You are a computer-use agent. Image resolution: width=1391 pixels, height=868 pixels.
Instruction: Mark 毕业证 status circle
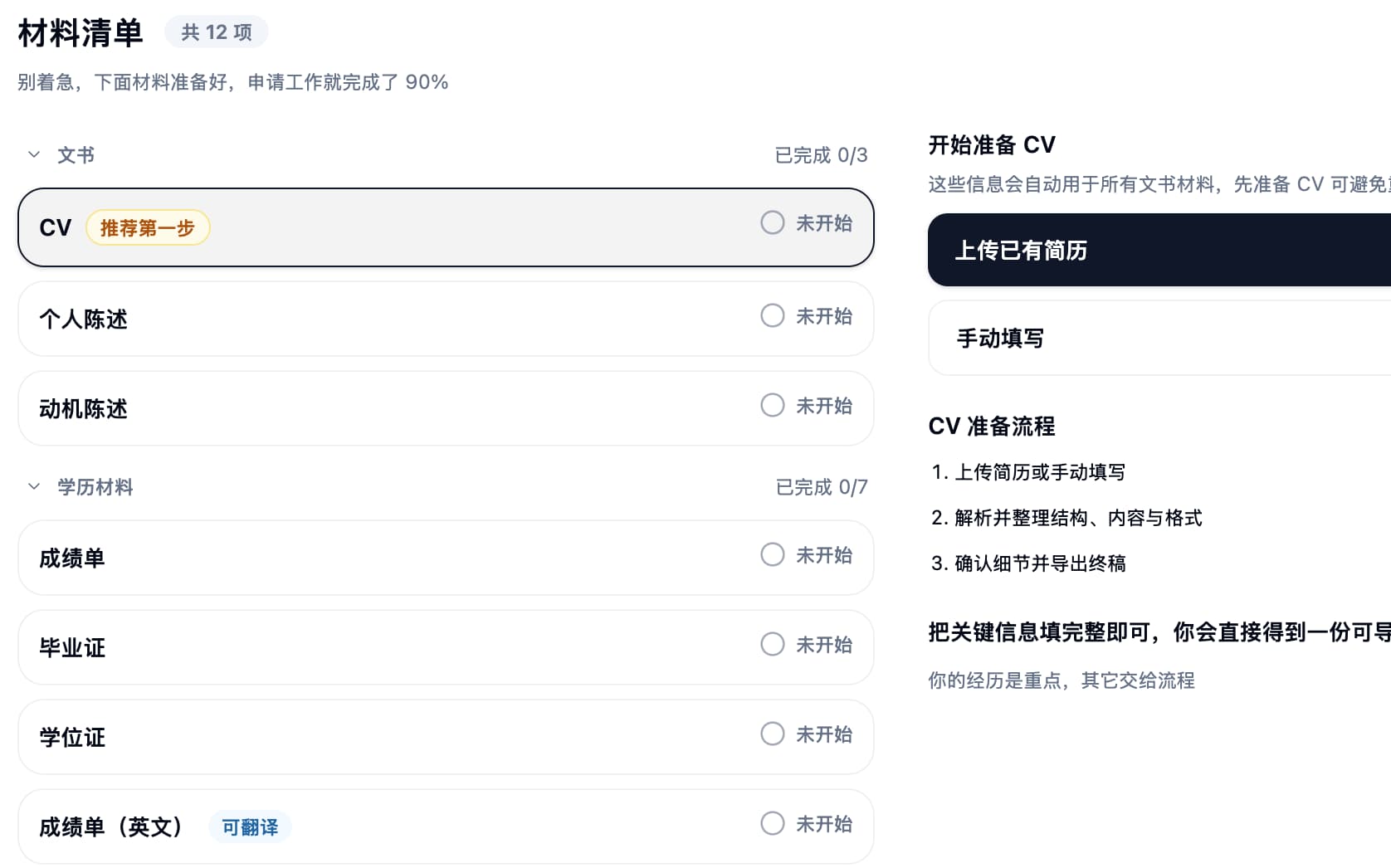[x=772, y=644]
